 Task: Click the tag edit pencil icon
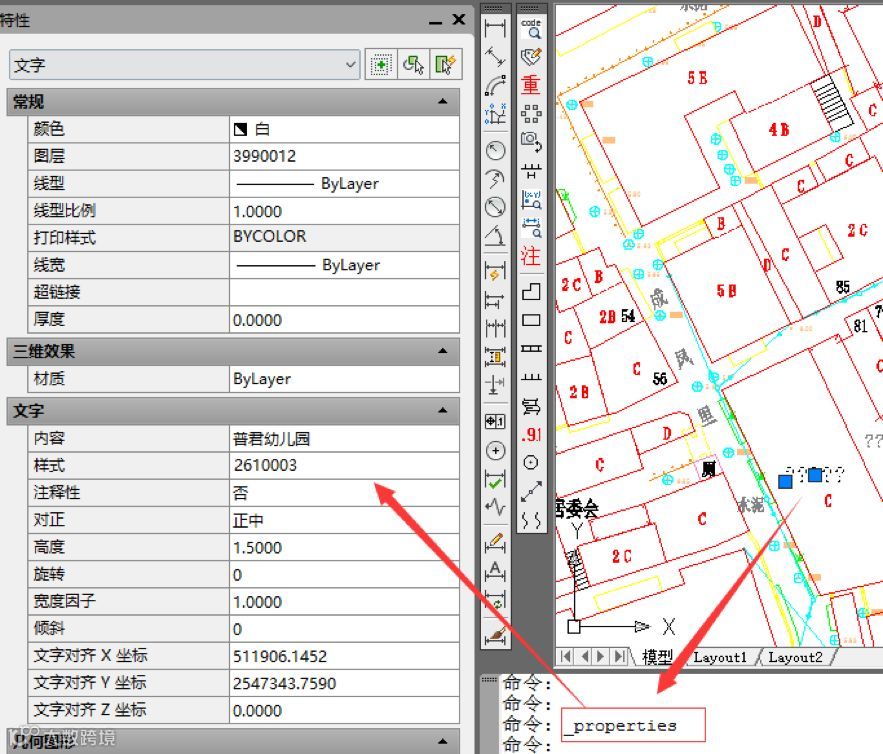coord(531,57)
